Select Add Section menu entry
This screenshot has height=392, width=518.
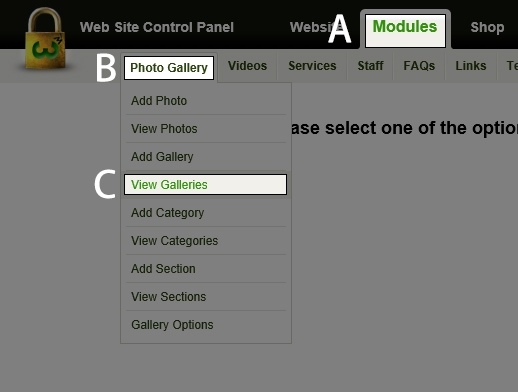coord(206,269)
